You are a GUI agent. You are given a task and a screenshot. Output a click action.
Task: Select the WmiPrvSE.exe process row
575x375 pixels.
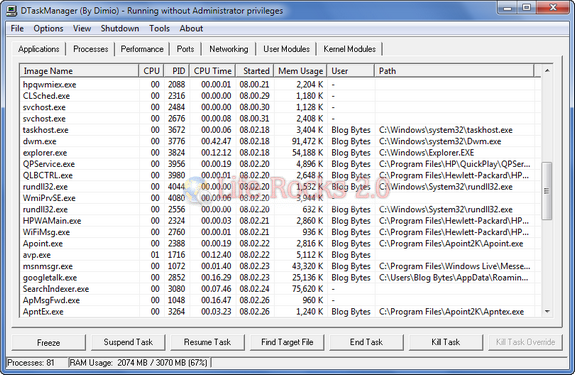pos(280,198)
